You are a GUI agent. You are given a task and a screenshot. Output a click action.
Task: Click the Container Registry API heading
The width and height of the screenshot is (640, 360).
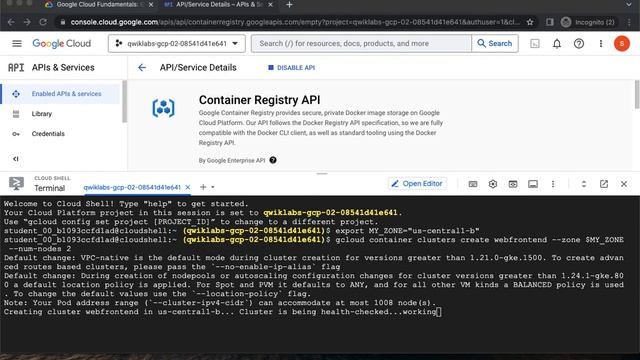[260, 100]
